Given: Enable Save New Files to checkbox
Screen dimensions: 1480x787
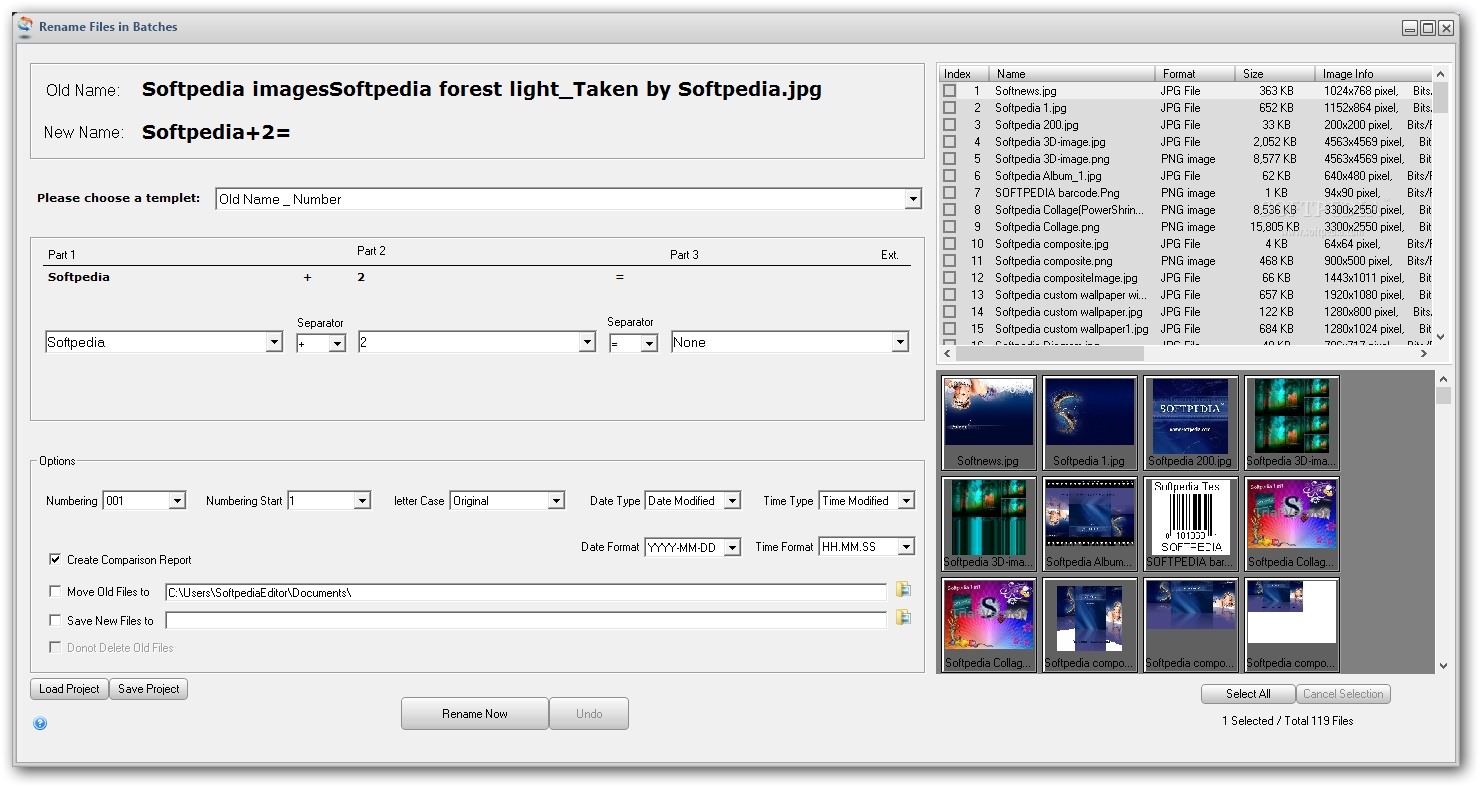Looking at the screenshot, I should pos(55,620).
